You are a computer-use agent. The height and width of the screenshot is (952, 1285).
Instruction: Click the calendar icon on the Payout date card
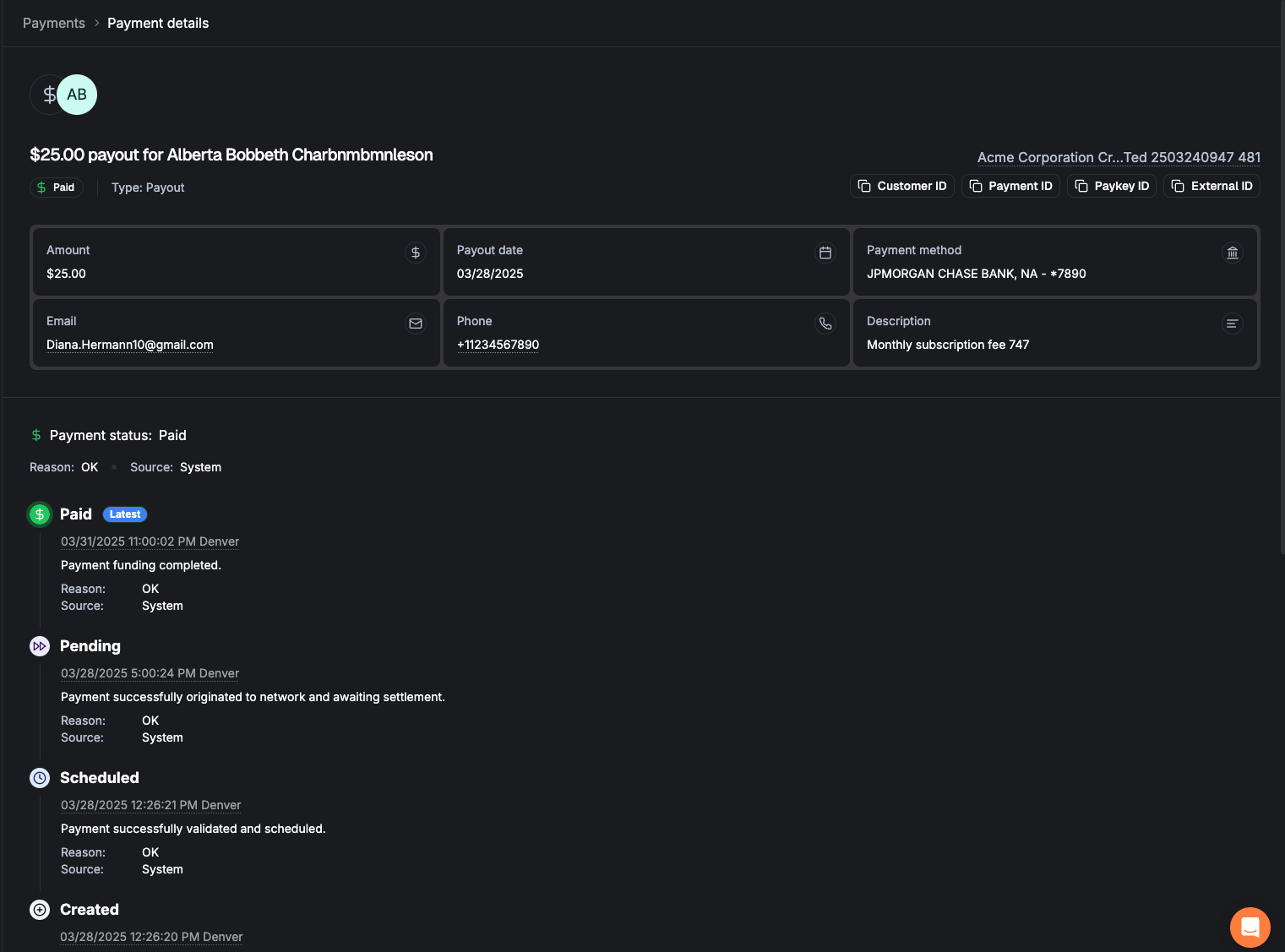(x=825, y=251)
